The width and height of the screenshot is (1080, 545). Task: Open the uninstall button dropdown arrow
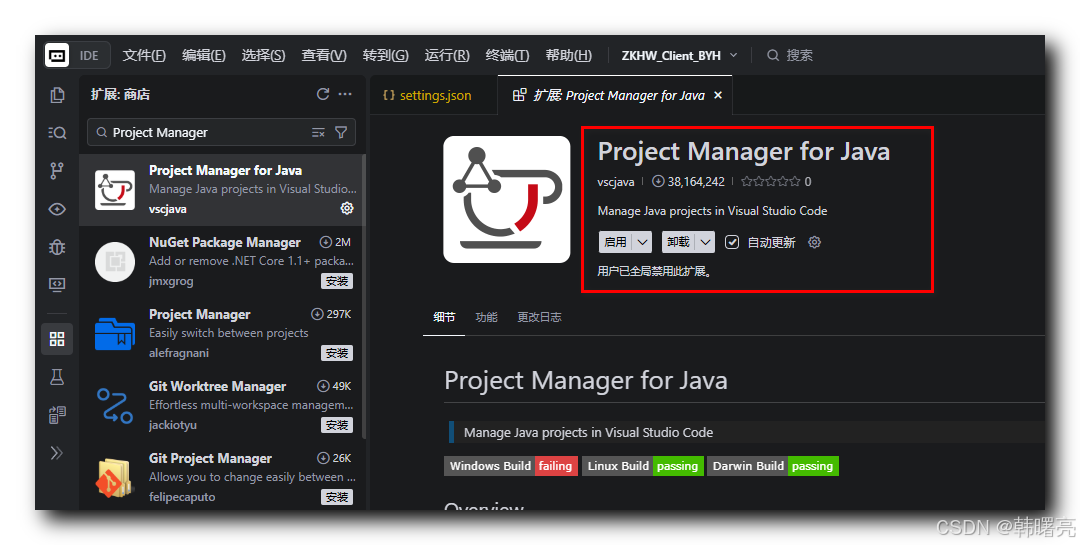(x=705, y=242)
